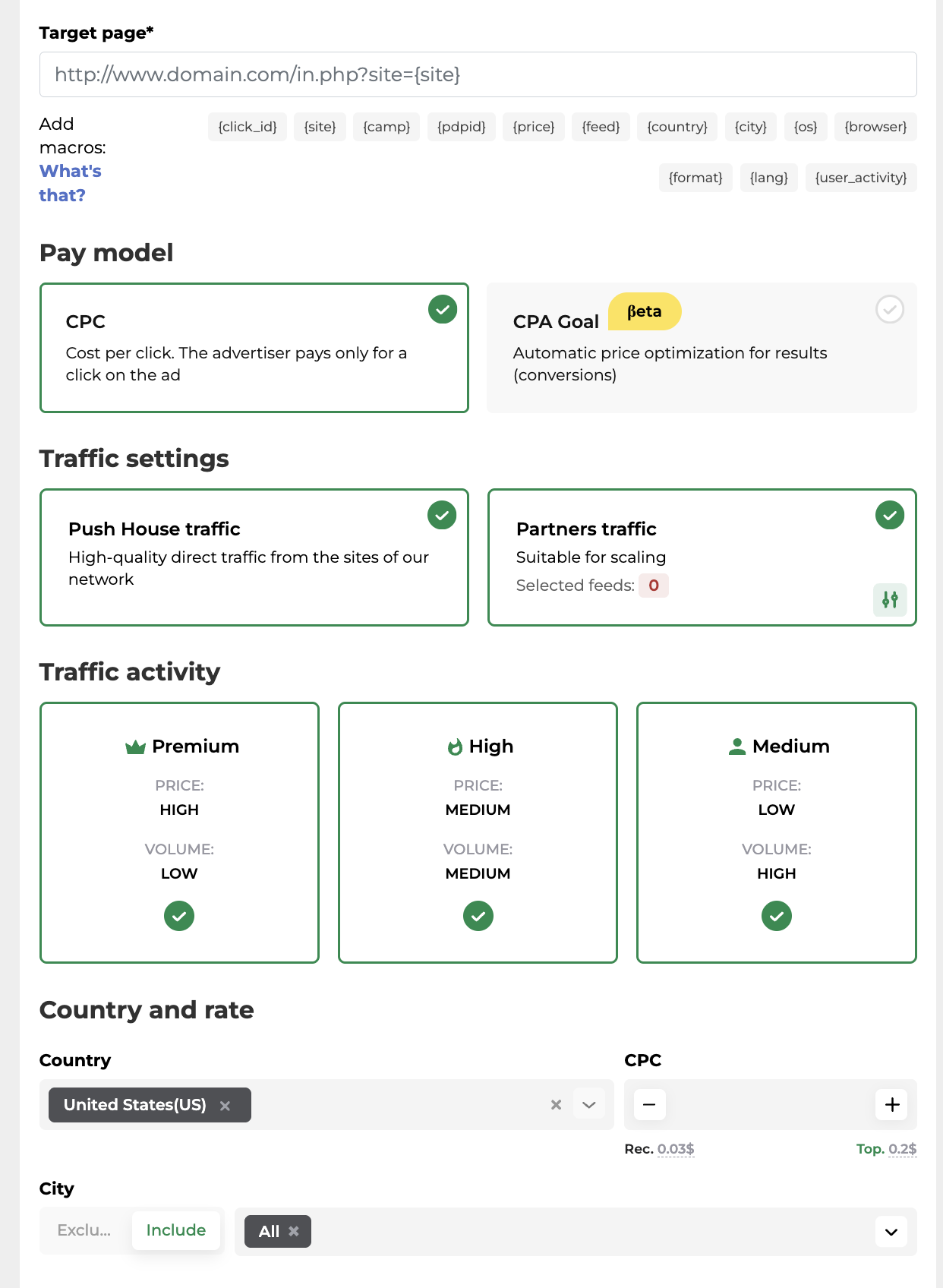Switch city filter to Exclude
Viewport: 943px width, 1288px height.
84,1230
